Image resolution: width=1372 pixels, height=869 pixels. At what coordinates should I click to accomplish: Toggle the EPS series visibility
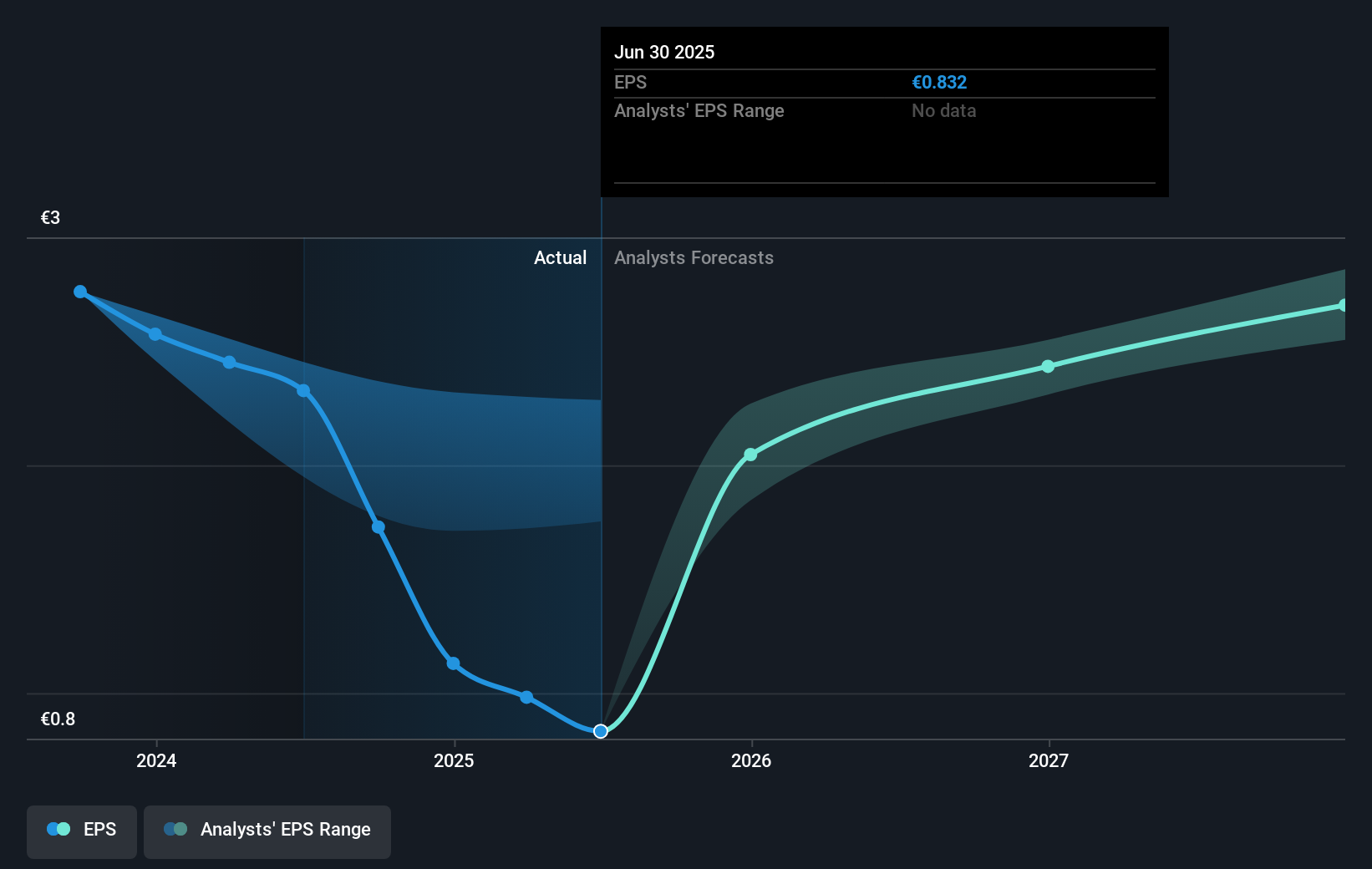coord(81,829)
